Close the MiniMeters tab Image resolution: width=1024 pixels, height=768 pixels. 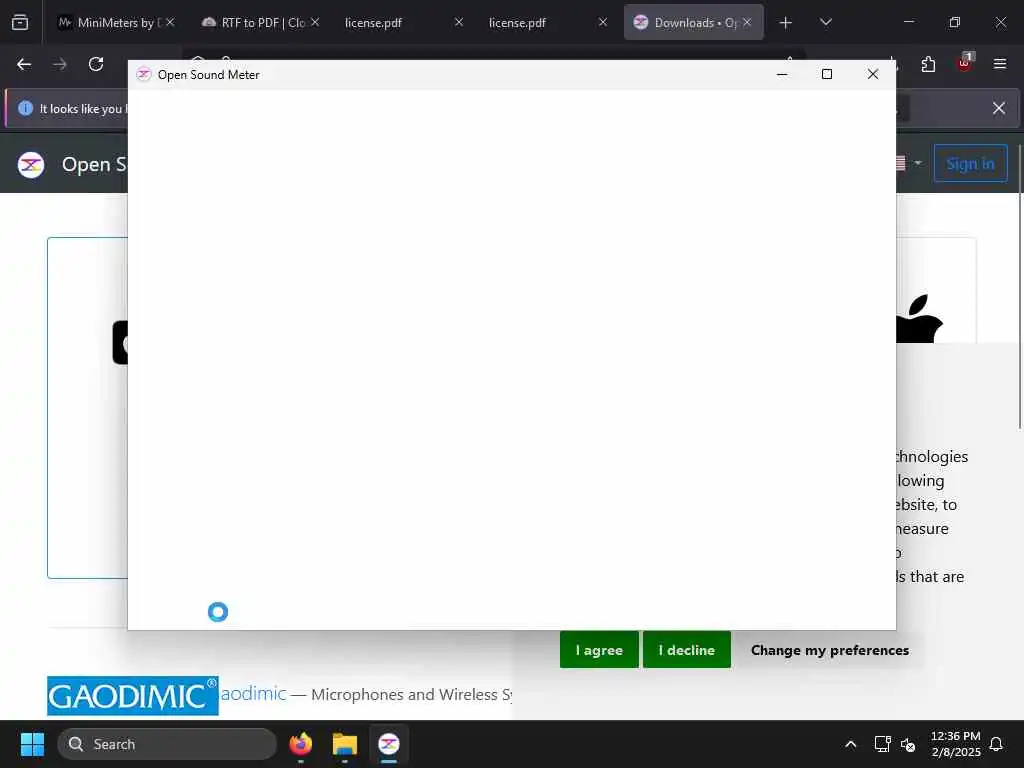pyautogui.click(x=170, y=22)
